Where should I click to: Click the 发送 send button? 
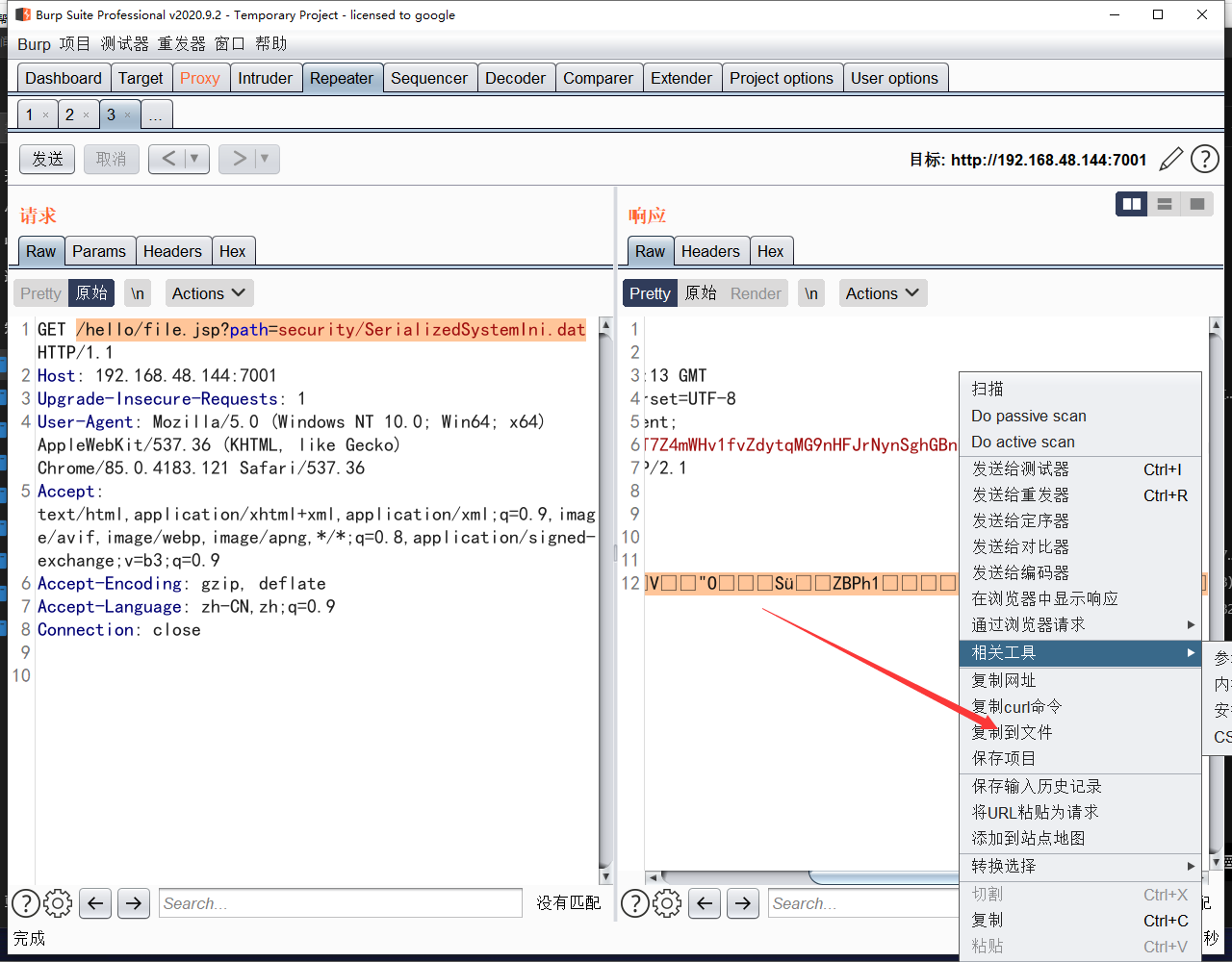48,159
